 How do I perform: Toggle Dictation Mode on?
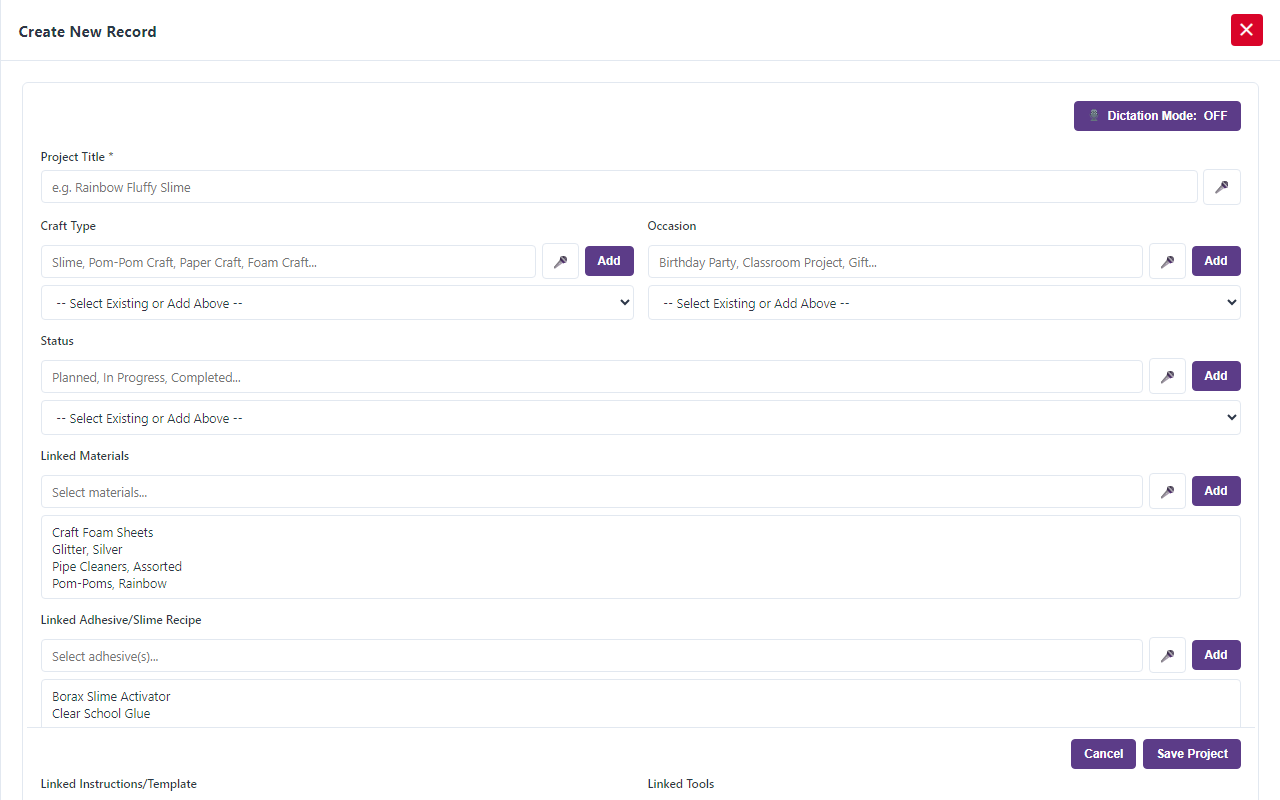[x=1157, y=116]
